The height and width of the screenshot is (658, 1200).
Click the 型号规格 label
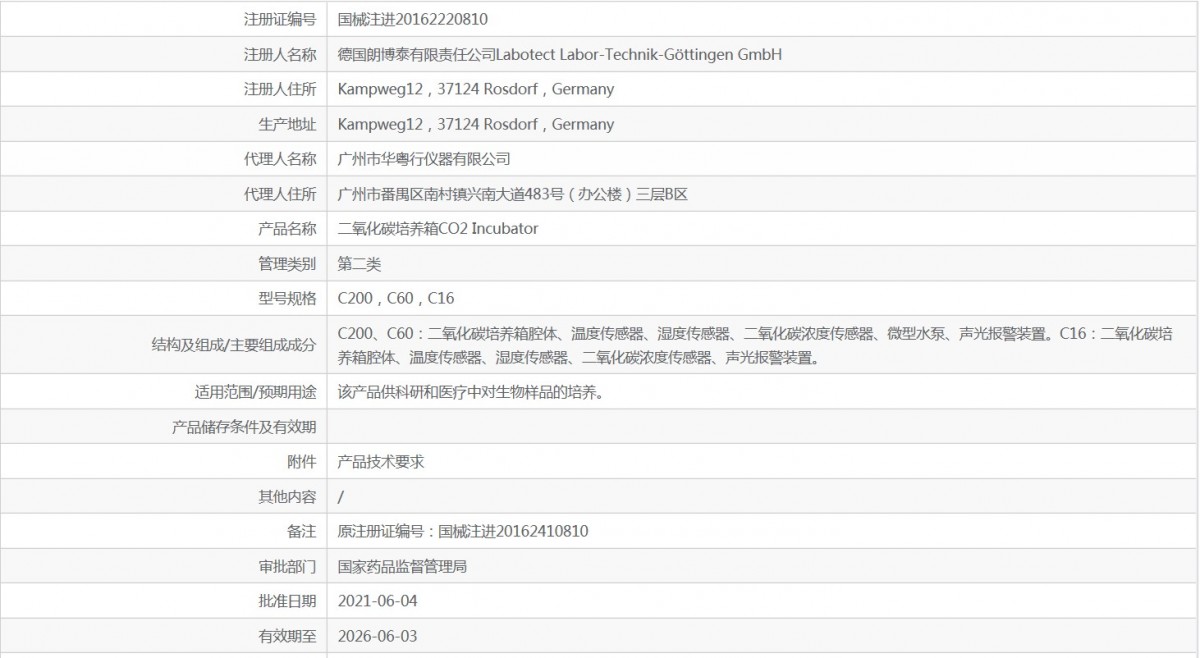pos(287,298)
